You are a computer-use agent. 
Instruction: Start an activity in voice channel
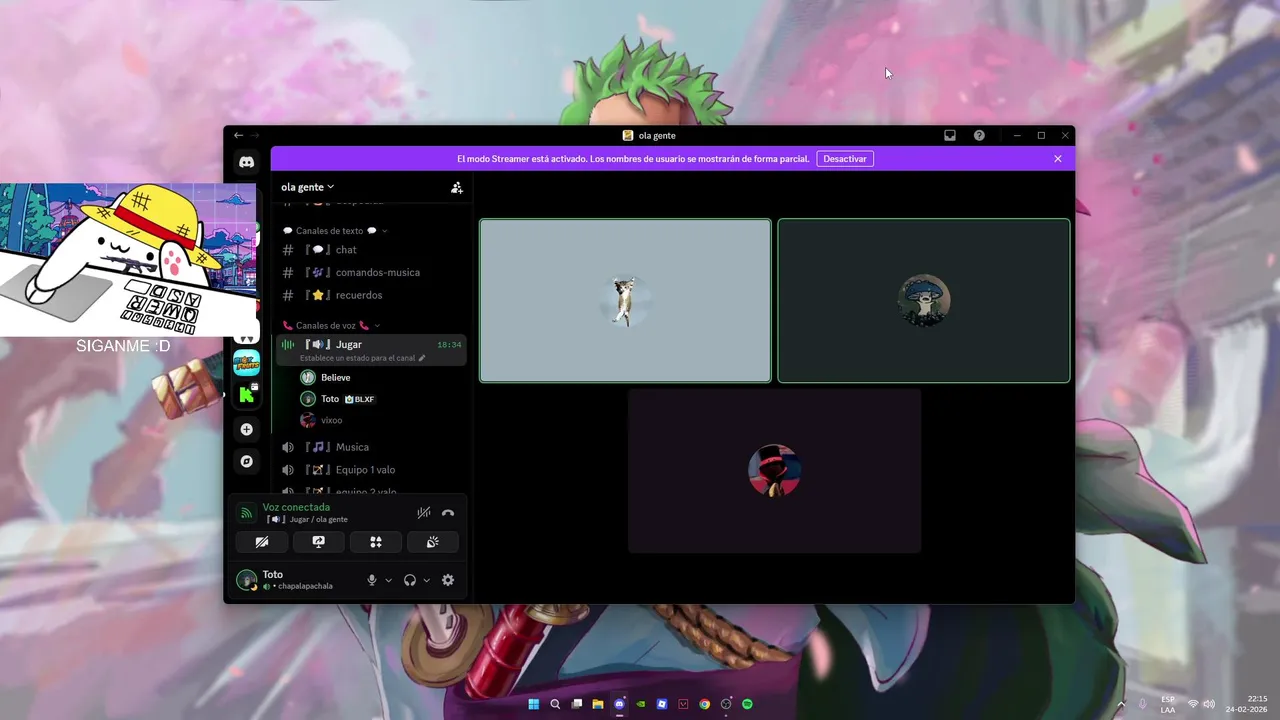click(376, 542)
